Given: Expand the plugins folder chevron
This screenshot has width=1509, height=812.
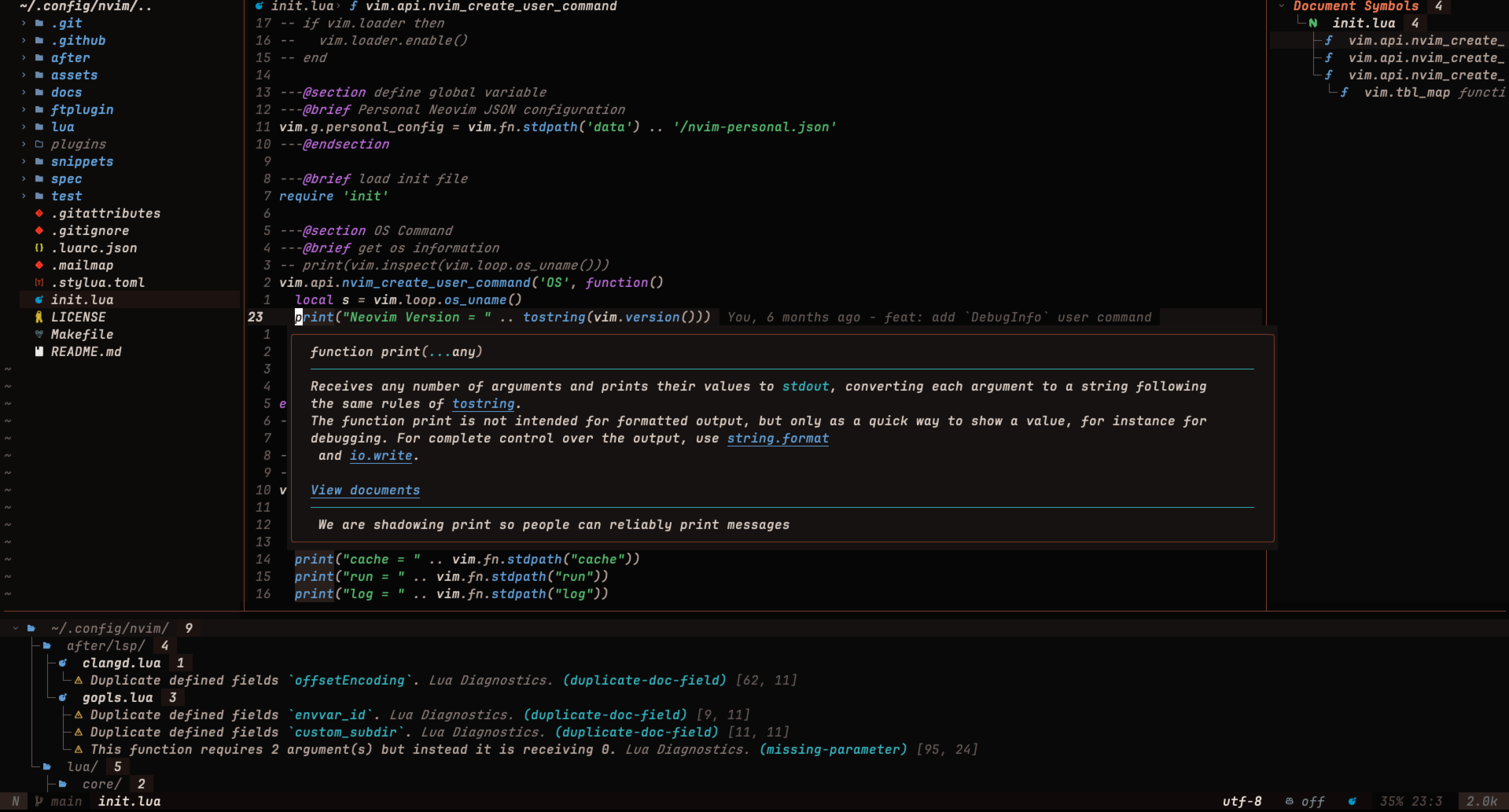Looking at the screenshot, I should pos(24,145).
